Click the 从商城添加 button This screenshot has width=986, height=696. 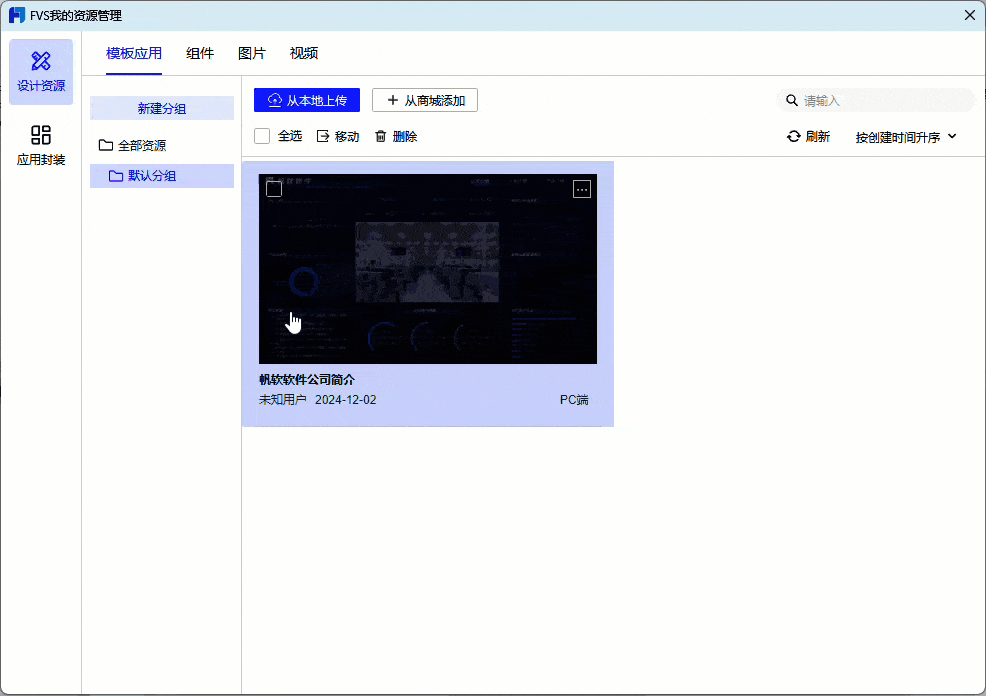[x=426, y=100]
